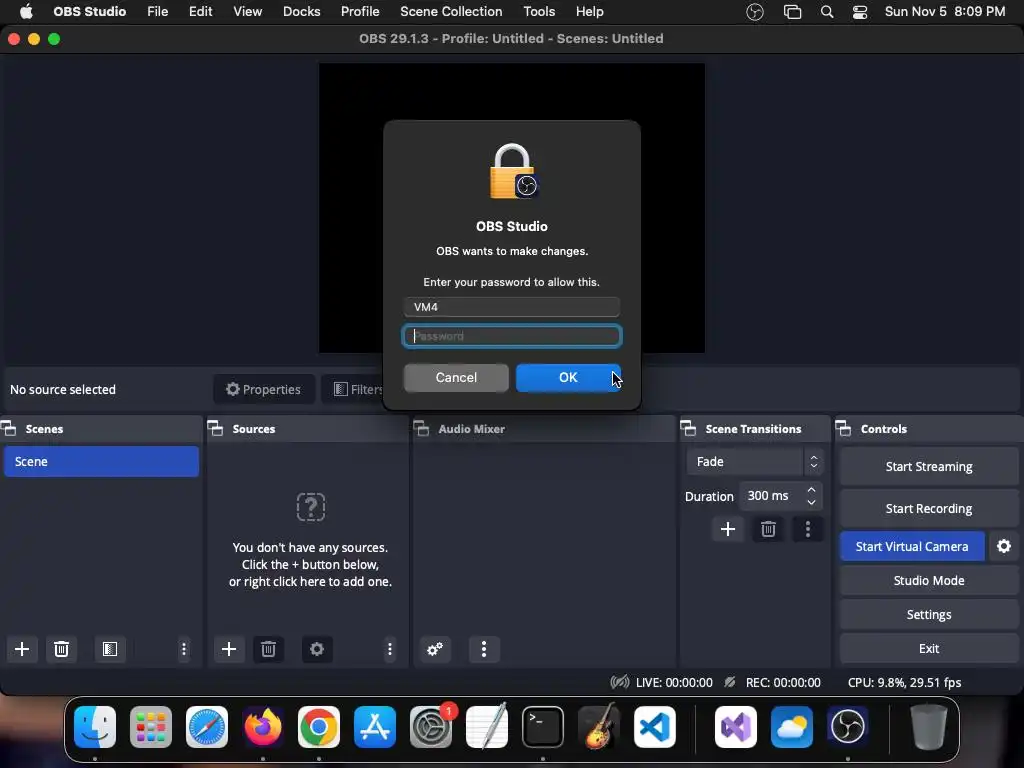The image size is (1024, 768).
Task: Launch Safari from the Dock
Action: (x=207, y=726)
